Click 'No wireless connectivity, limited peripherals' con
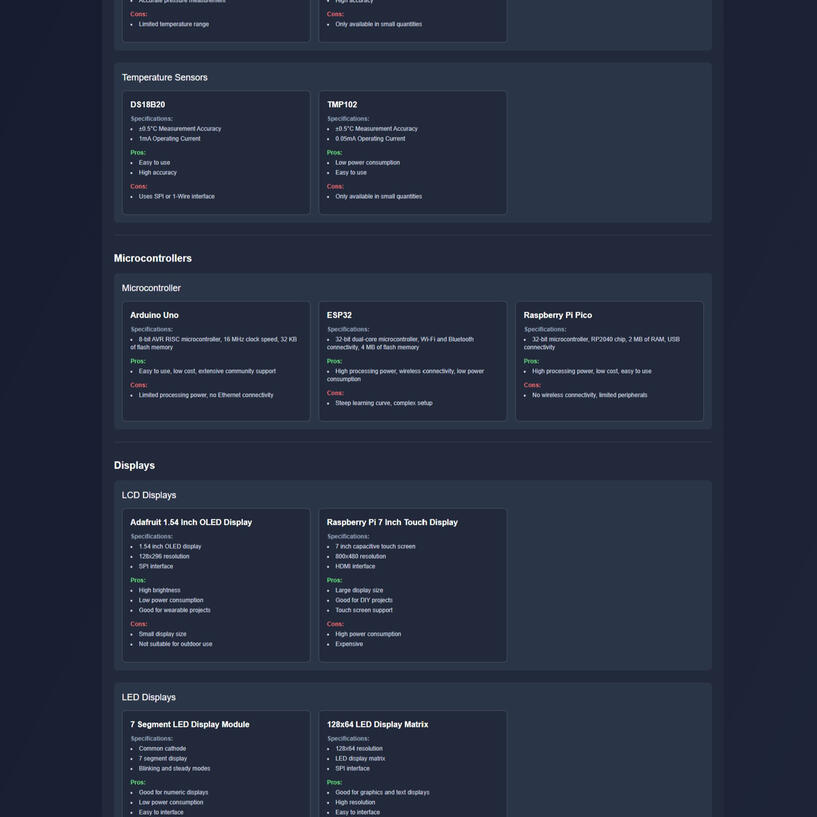The image size is (817, 817). 589,395
